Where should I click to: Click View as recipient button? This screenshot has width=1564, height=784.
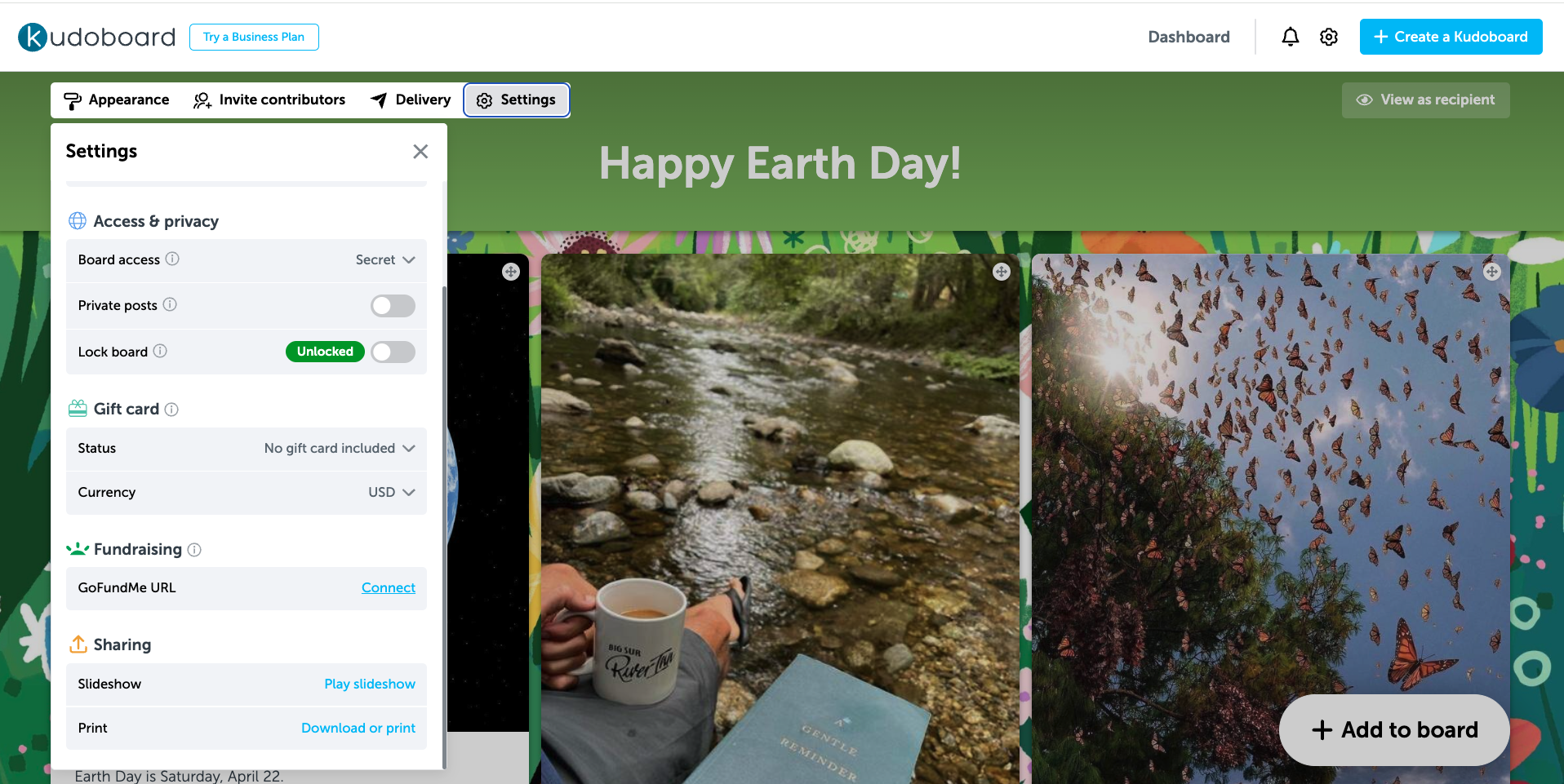1425,100
